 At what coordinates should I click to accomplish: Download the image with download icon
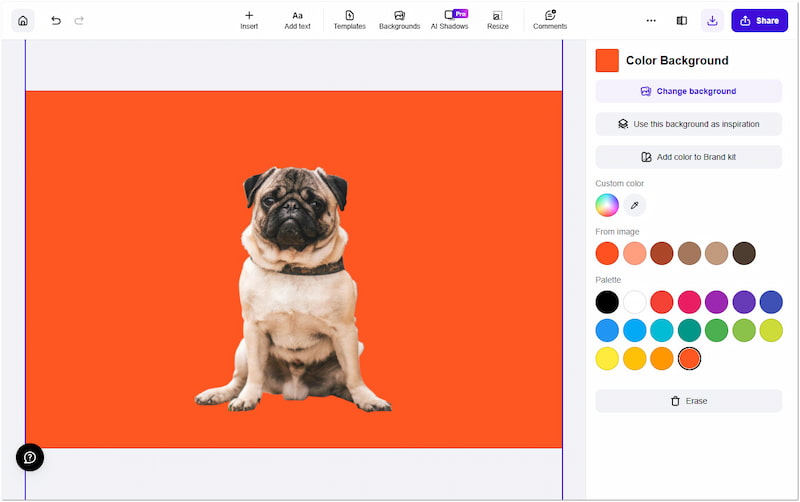[712, 20]
